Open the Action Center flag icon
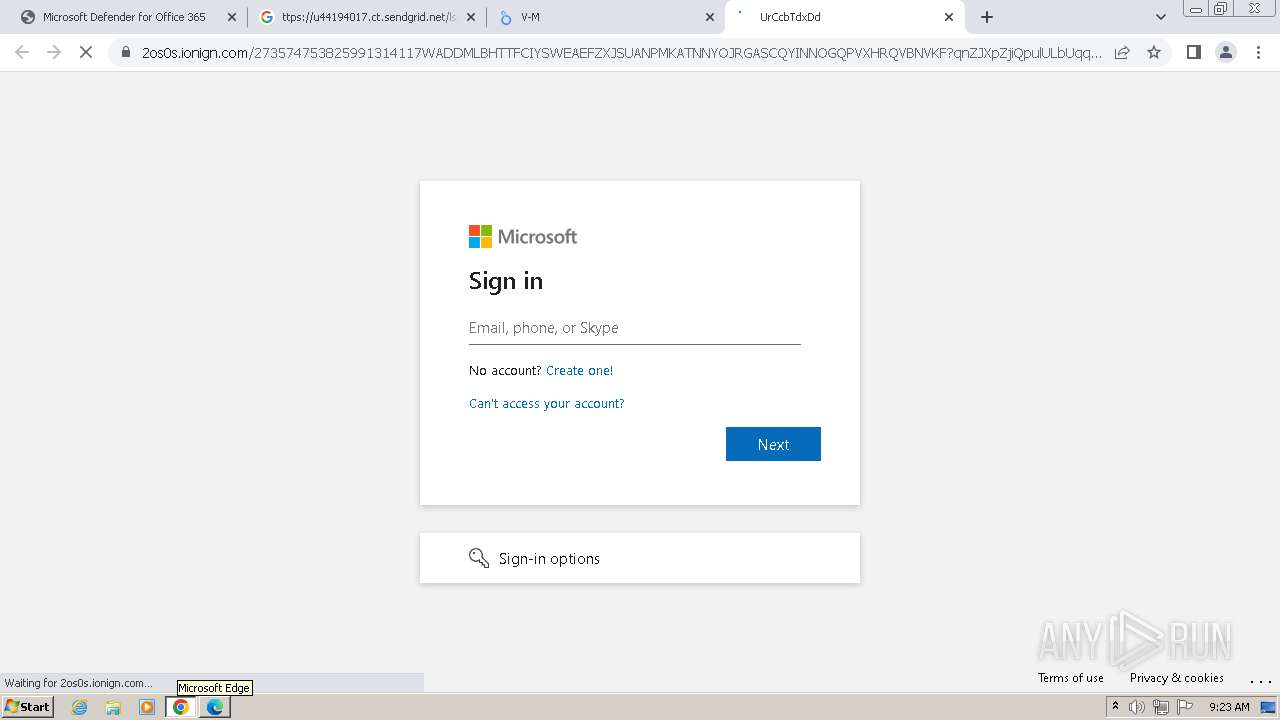 pos(1185,707)
